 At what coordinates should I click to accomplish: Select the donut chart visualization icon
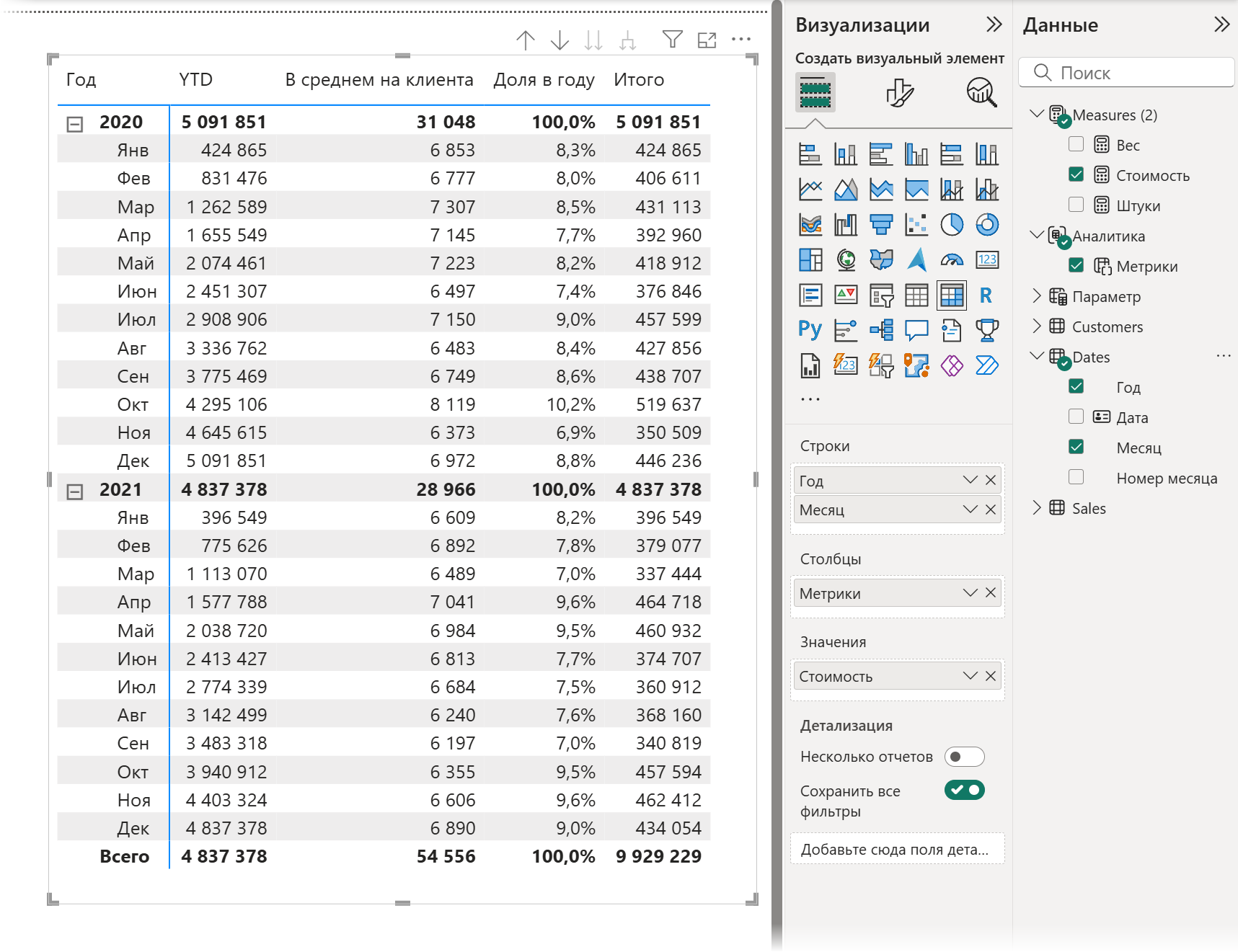pos(987,225)
